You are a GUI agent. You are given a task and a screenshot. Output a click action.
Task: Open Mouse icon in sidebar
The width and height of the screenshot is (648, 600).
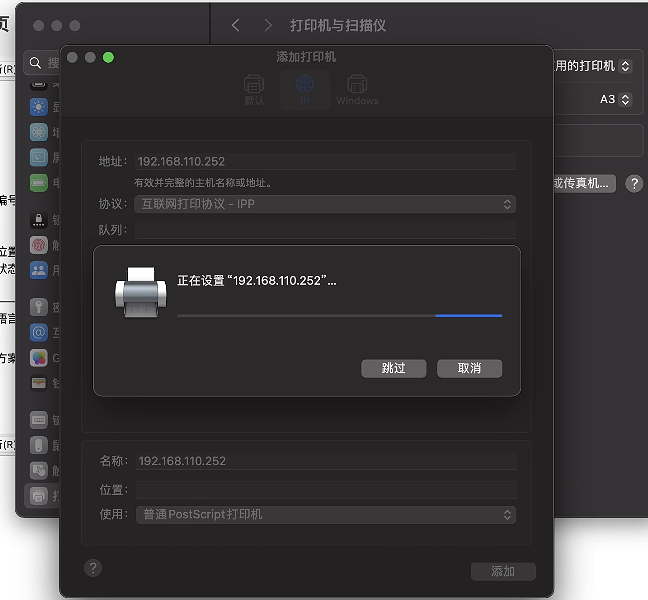[x=39, y=445]
